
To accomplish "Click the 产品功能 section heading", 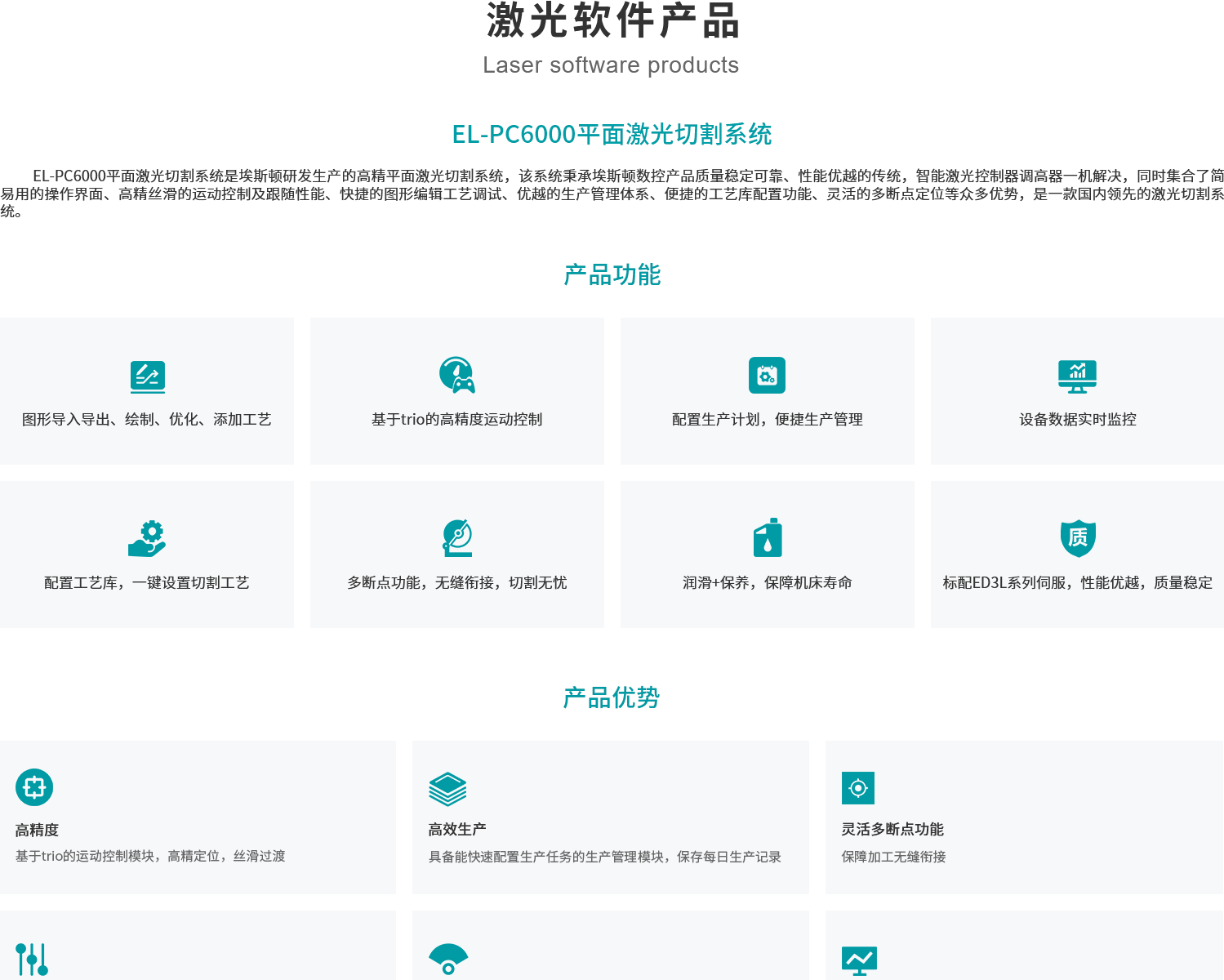I will (x=612, y=275).
